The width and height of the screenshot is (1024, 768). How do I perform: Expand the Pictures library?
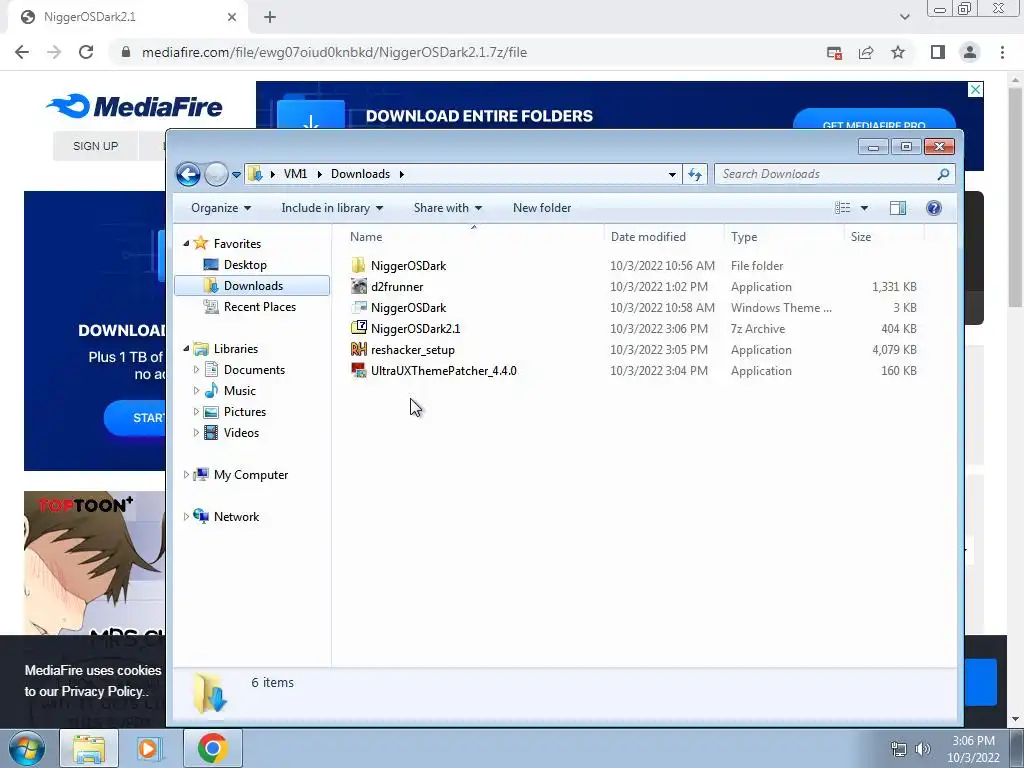(x=196, y=411)
